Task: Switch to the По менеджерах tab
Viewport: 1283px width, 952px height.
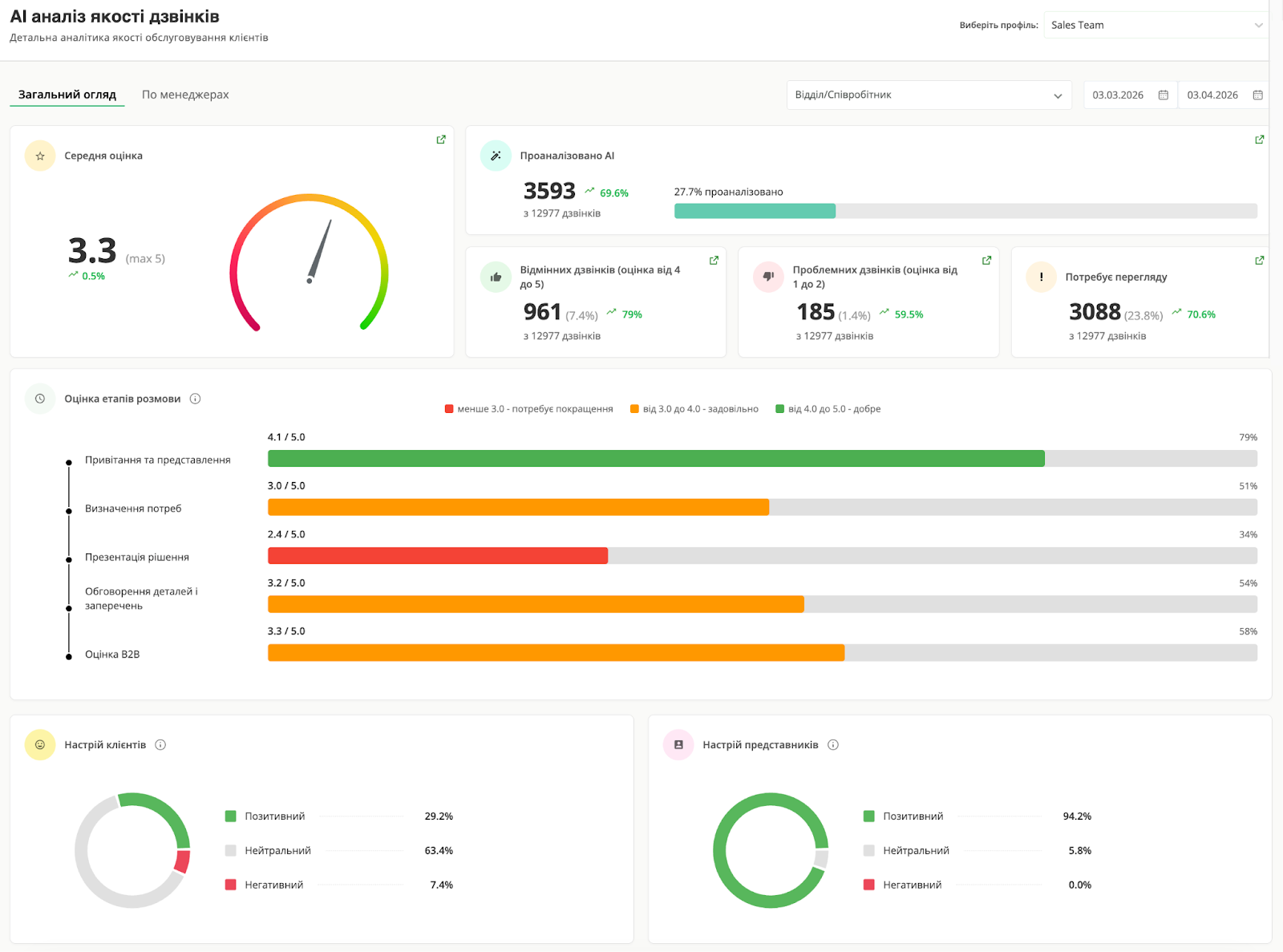Action: click(x=185, y=95)
